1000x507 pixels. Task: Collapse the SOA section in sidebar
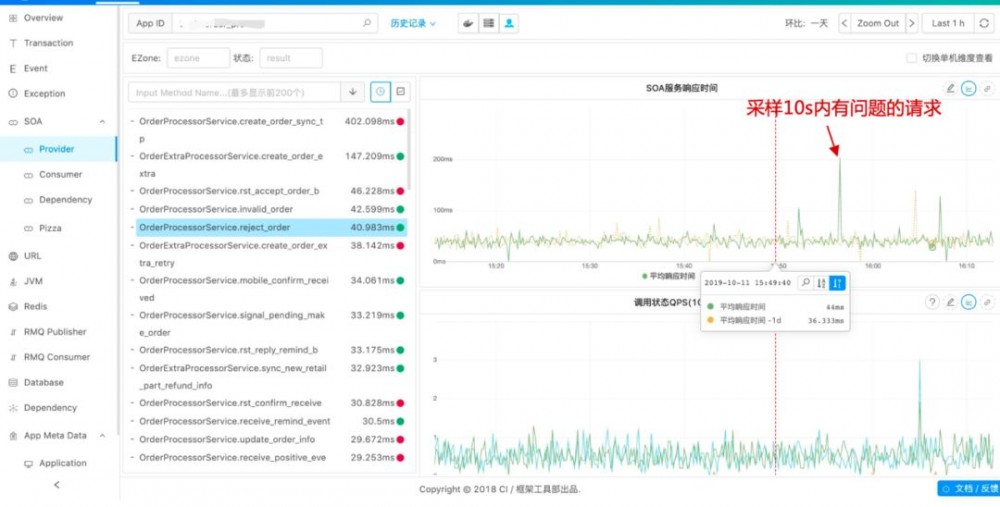[102, 122]
